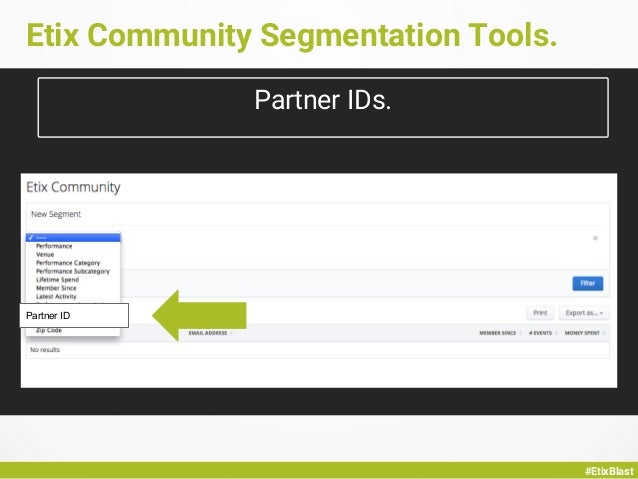Screen dimensions: 638x479
Task: Click the 'No results' text
Action: 45,350
